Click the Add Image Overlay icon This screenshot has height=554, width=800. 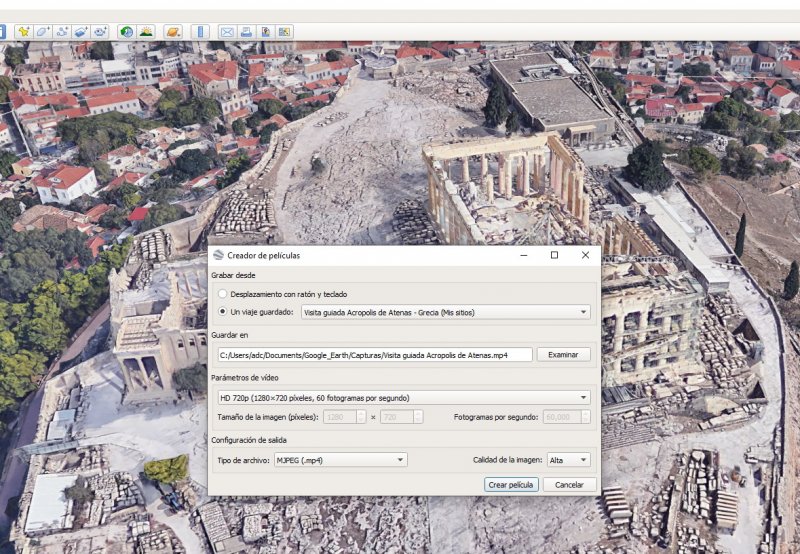tap(82, 32)
